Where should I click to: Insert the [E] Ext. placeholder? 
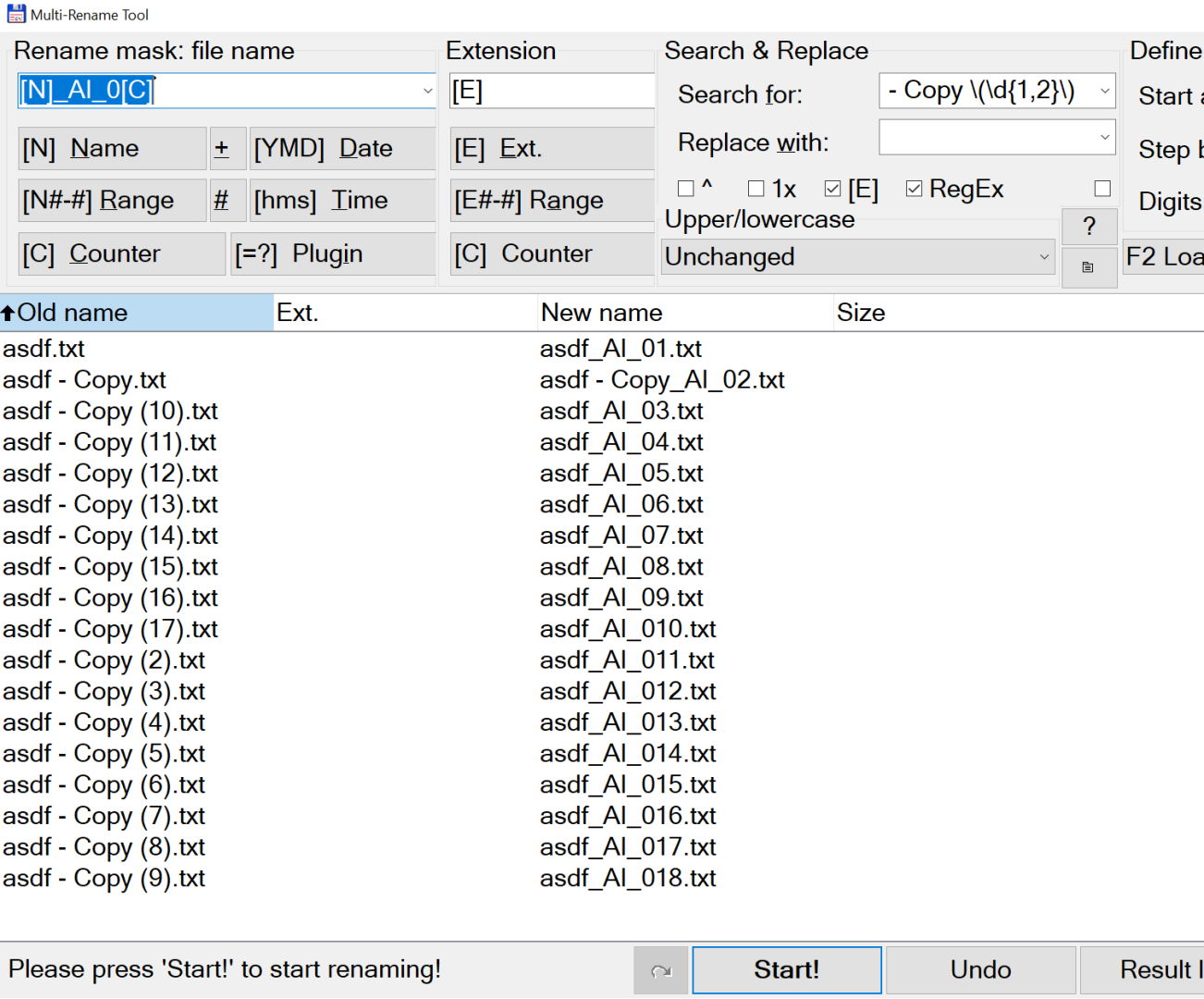(x=552, y=149)
